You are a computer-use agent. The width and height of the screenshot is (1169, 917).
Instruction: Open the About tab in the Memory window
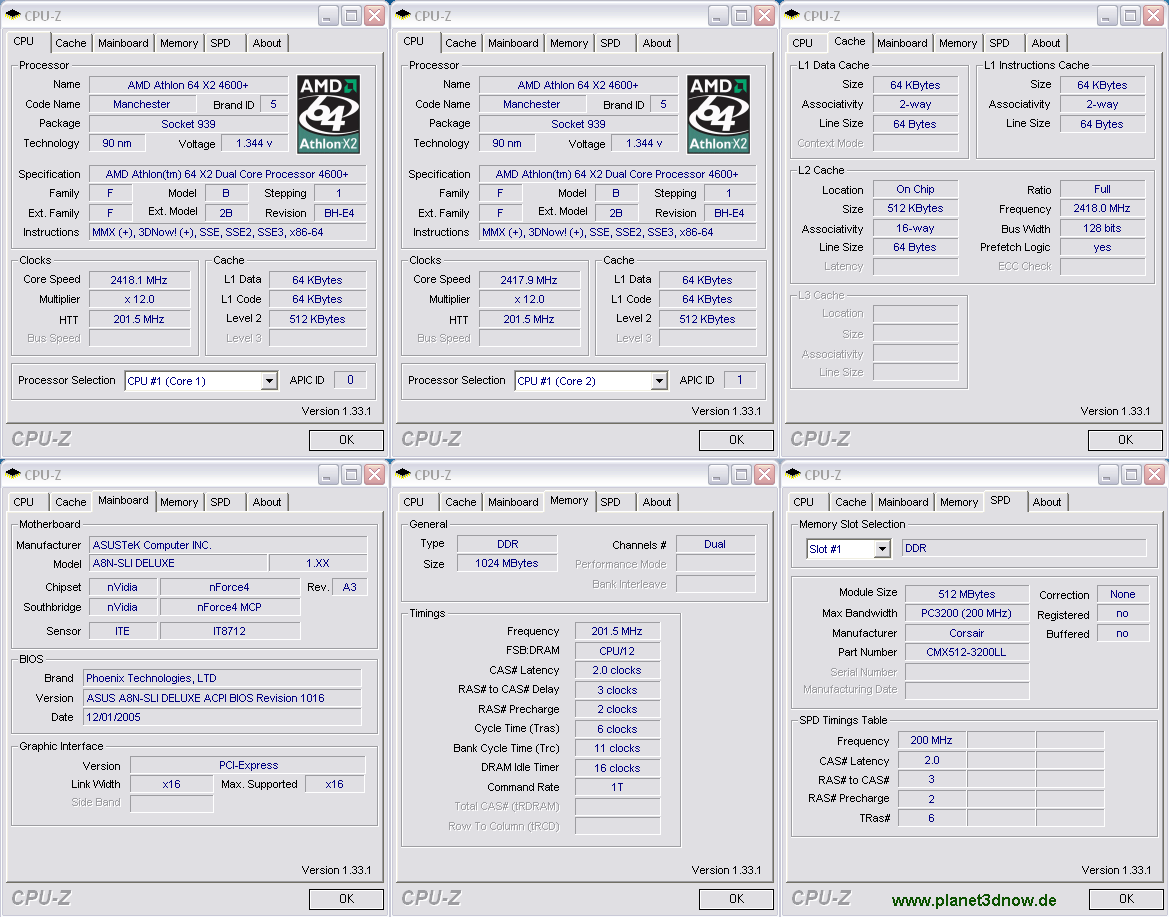pos(657,502)
